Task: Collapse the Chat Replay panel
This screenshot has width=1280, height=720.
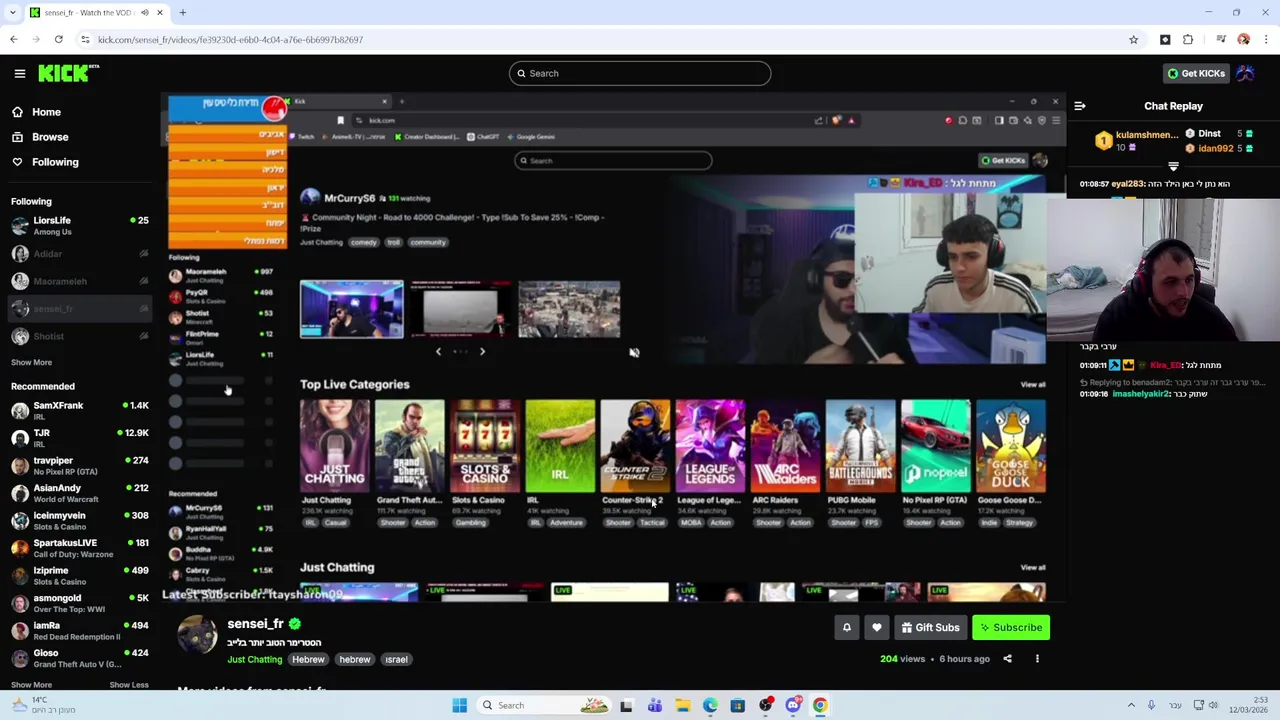Action: click(x=1080, y=106)
